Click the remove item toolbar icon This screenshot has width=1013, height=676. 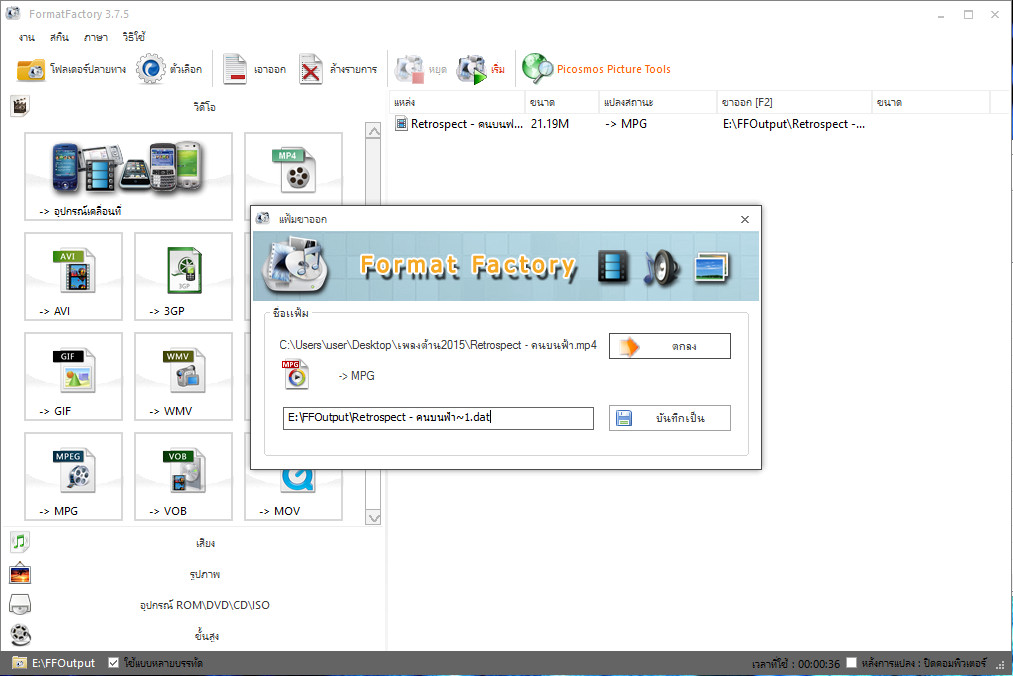(235, 69)
